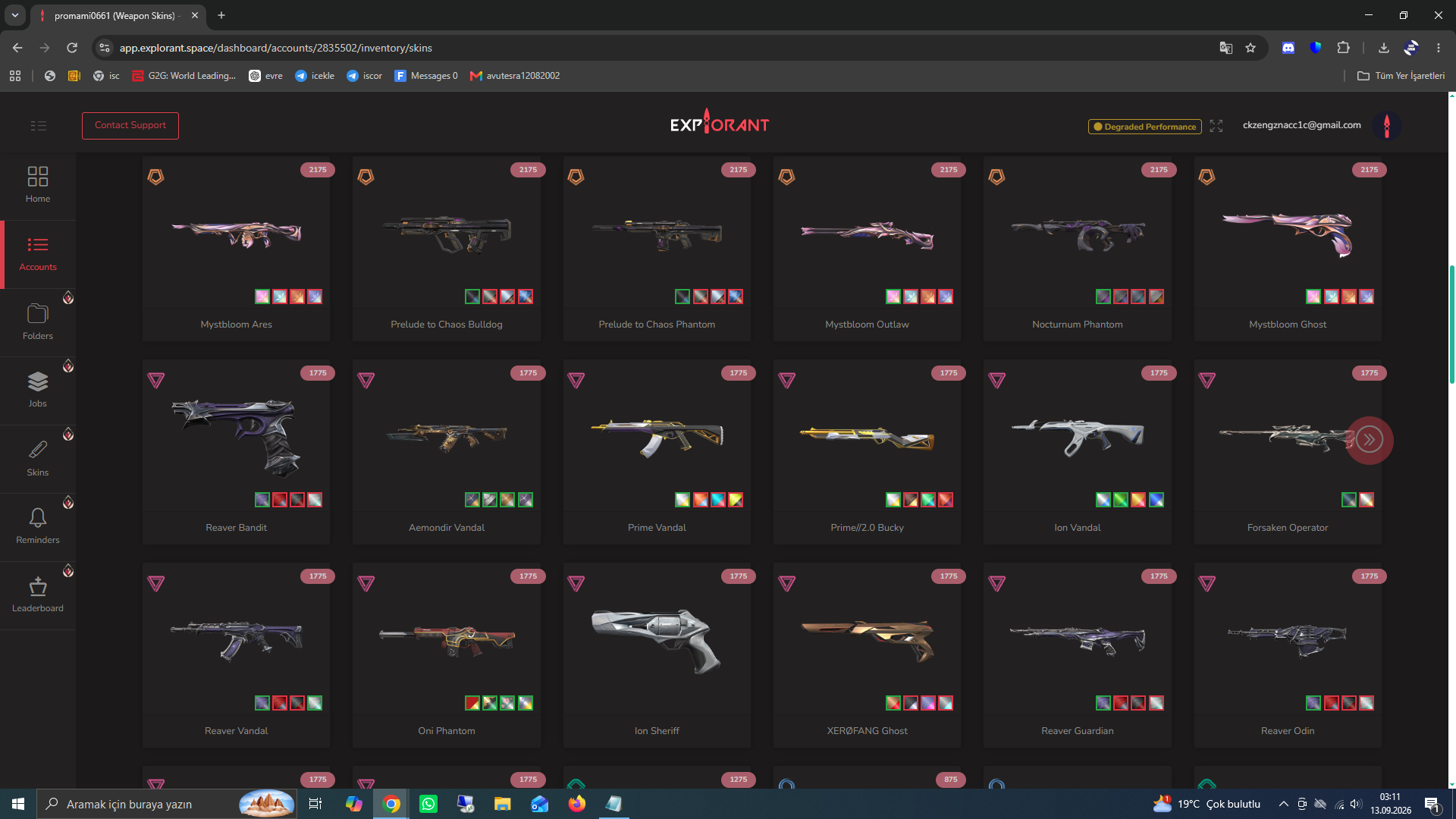Viewport: 1456px width, 819px height.
Task: Open the Messages 0 bookmark
Action: pos(426,76)
